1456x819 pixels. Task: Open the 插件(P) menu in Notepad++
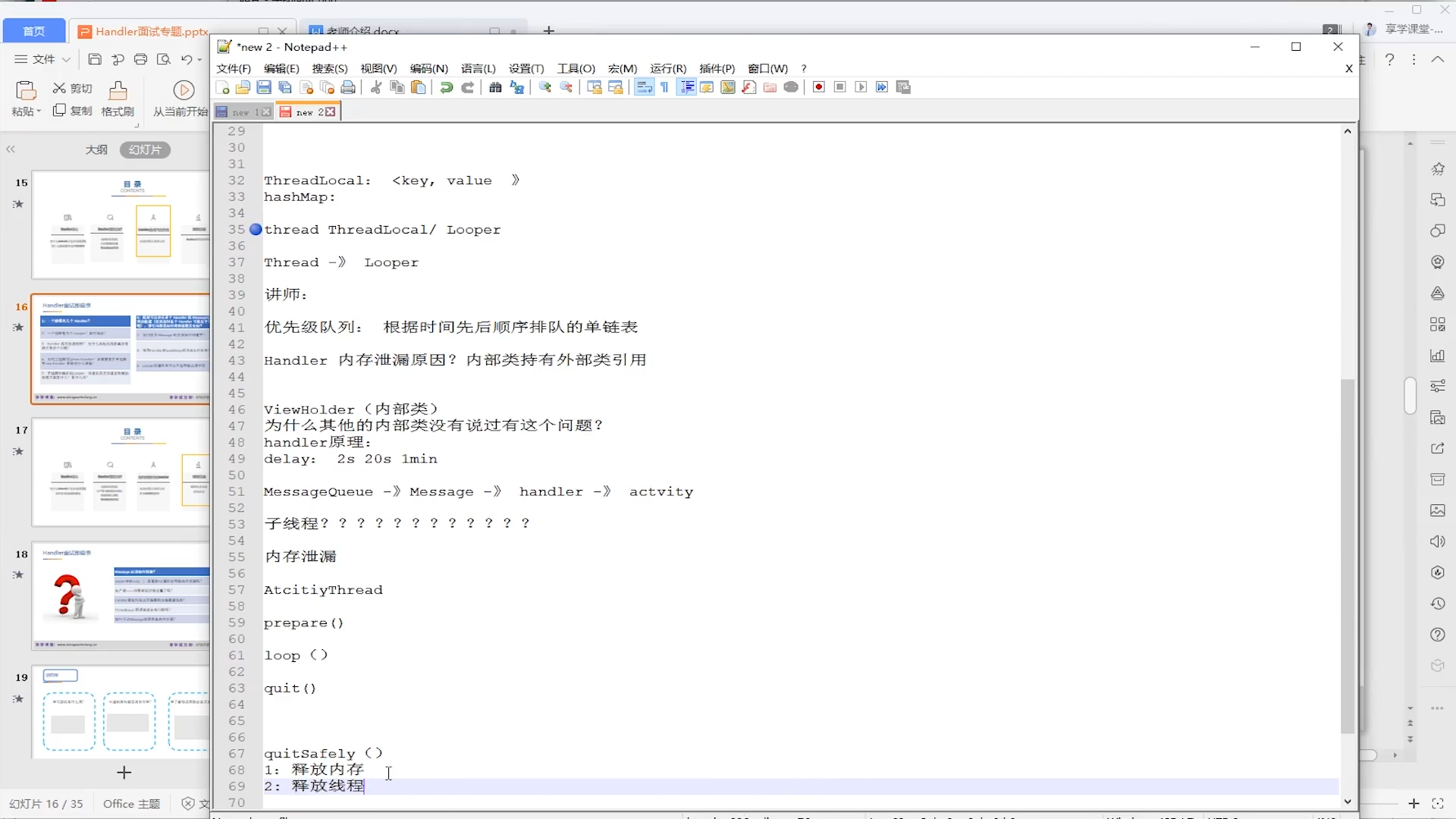point(717,68)
